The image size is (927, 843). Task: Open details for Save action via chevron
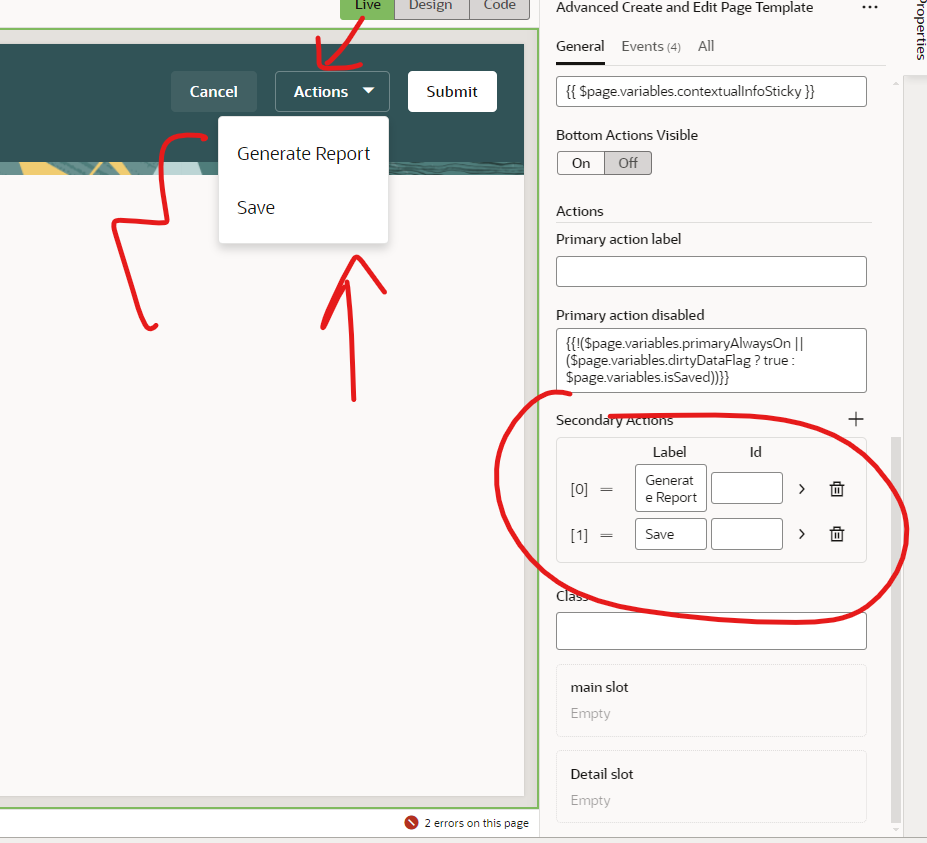pyautogui.click(x=801, y=534)
